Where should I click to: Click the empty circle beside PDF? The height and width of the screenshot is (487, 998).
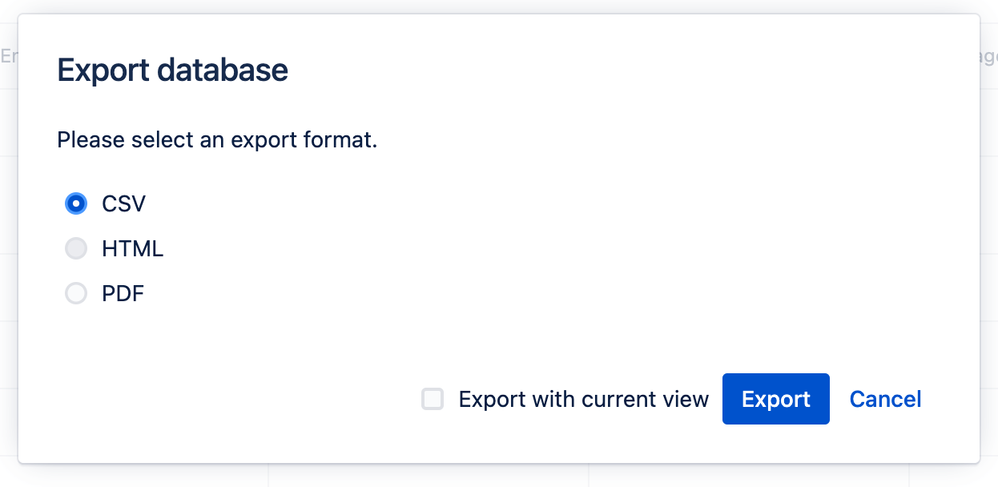pos(76,294)
